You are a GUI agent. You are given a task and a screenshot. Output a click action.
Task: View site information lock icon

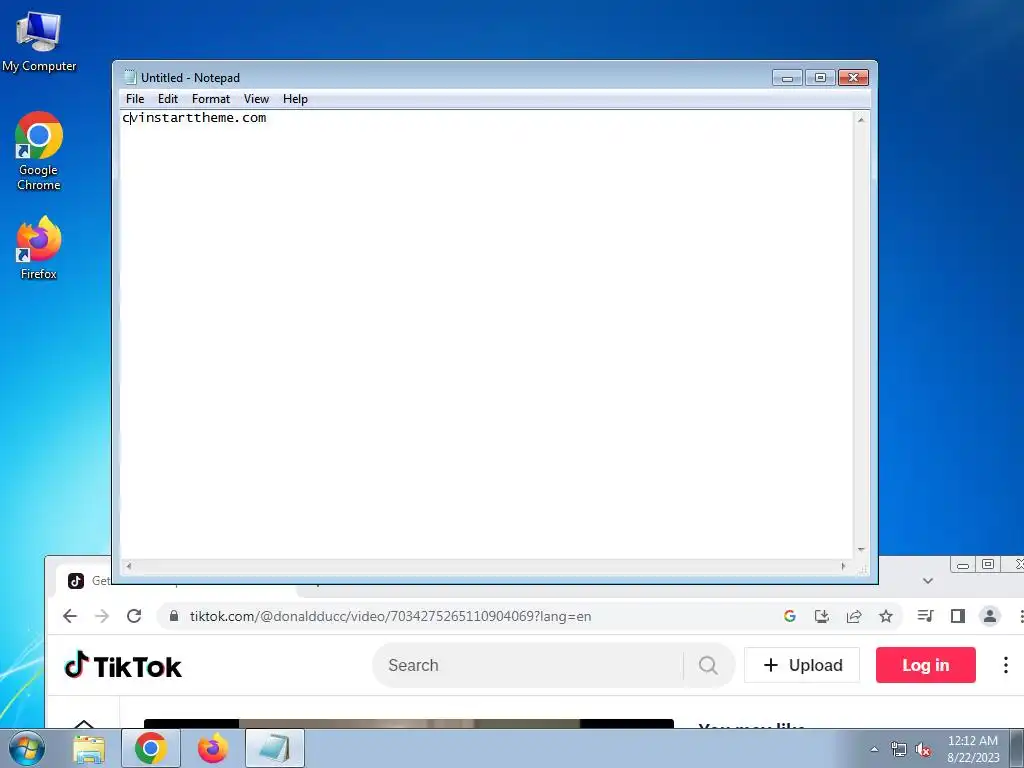[x=174, y=616]
